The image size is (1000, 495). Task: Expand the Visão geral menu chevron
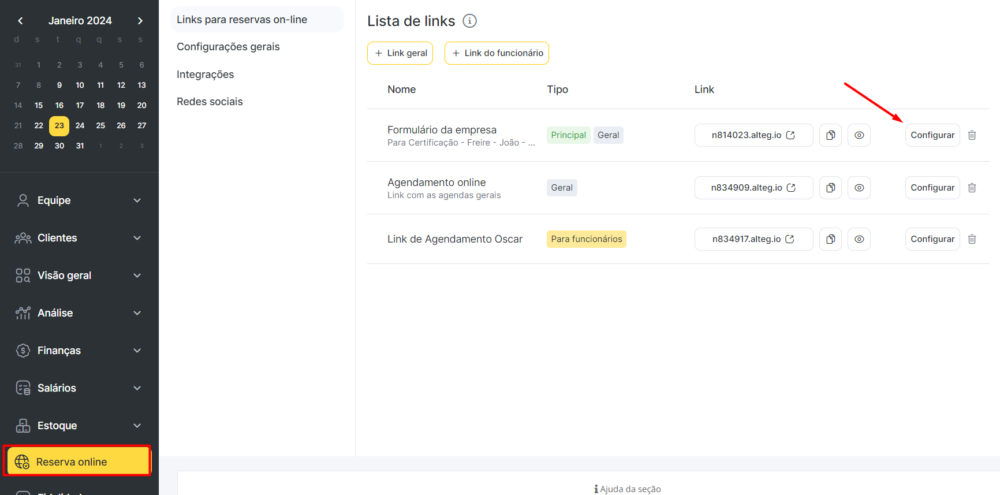click(x=137, y=276)
